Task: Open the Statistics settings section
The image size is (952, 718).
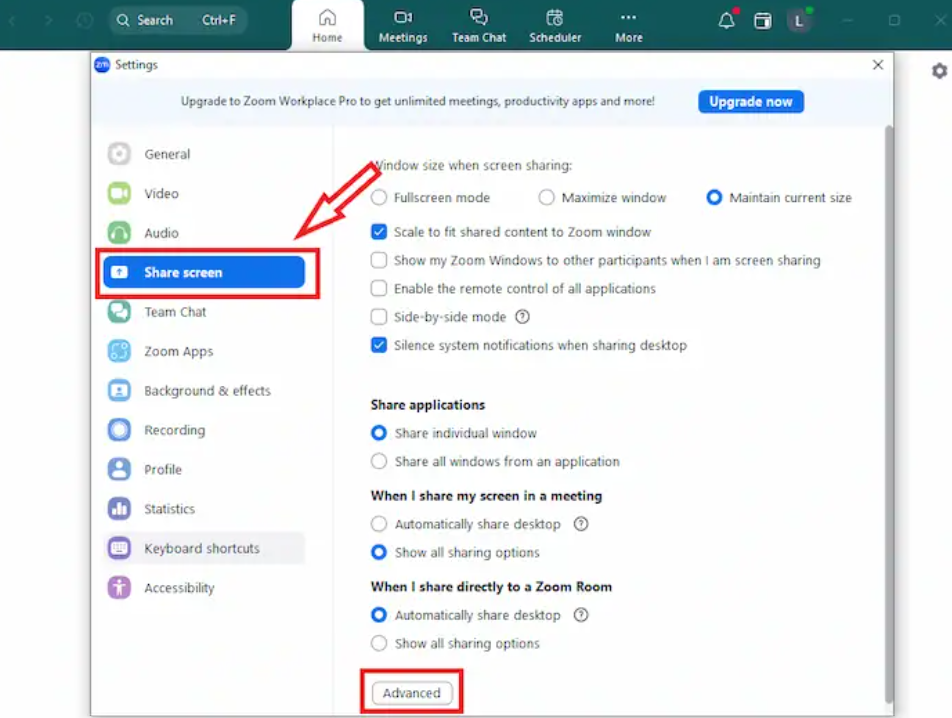Action: [x=204, y=509]
